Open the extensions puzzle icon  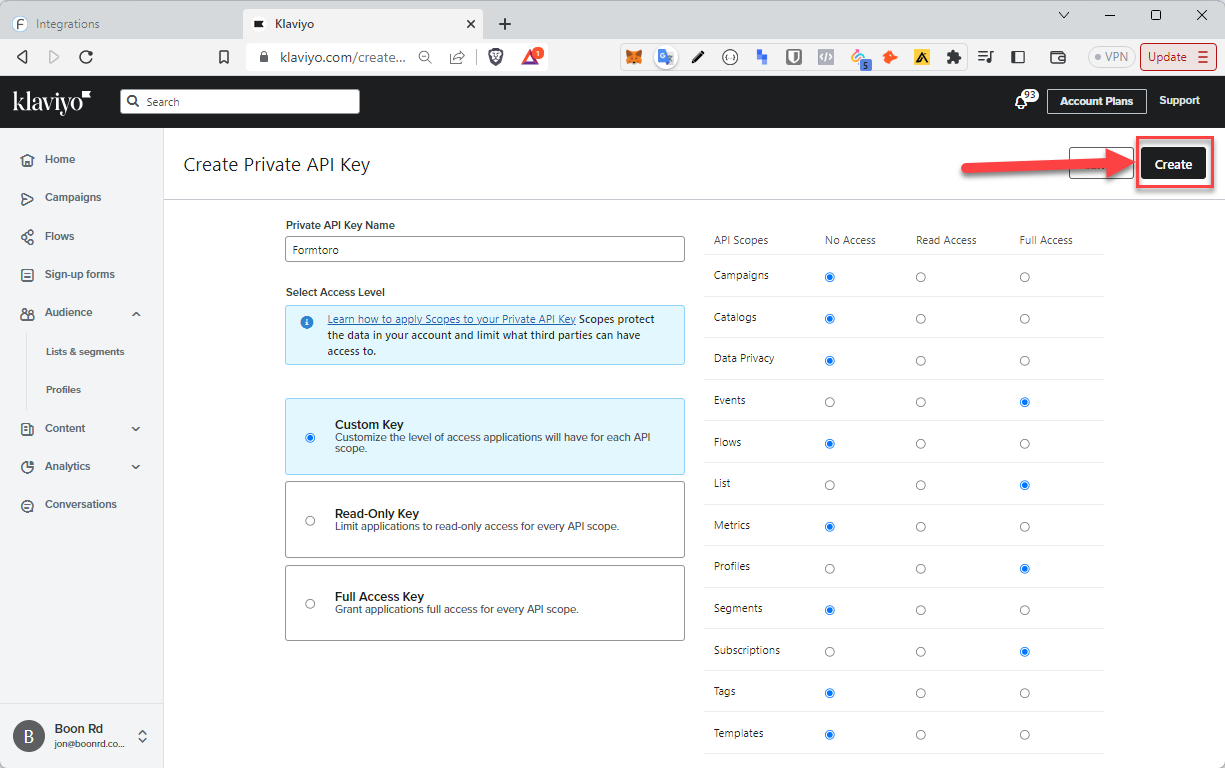(x=954, y=57)
